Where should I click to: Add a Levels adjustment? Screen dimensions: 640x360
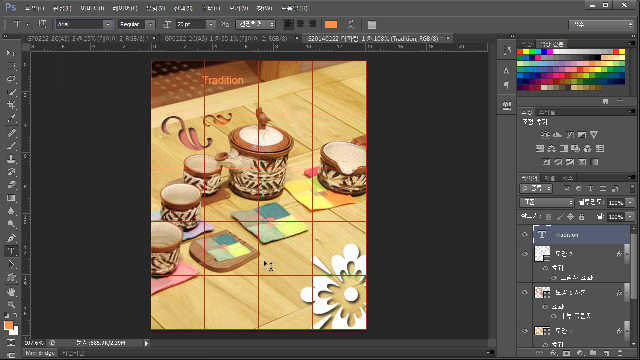point(558,135)
